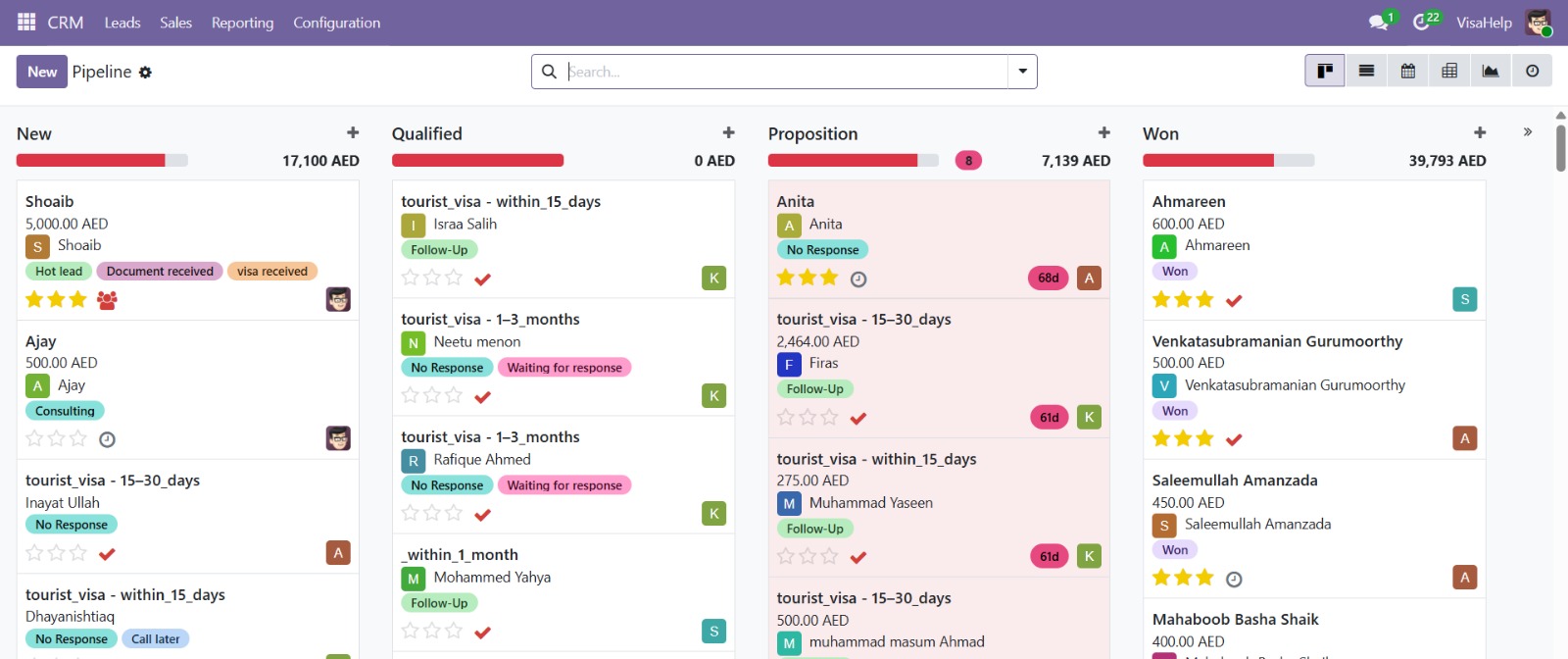Click the 17,100 AED total in New column

coord(320,161)
